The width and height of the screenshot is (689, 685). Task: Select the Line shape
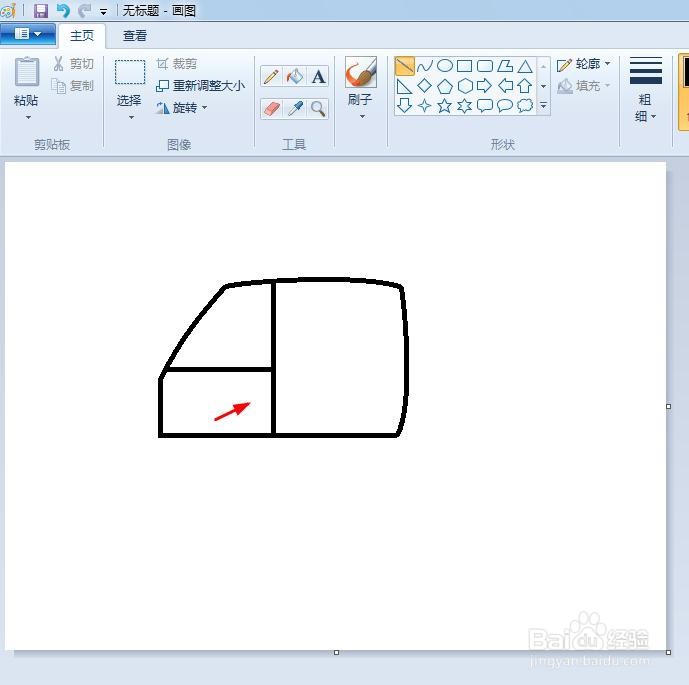(x=404, y=66)
